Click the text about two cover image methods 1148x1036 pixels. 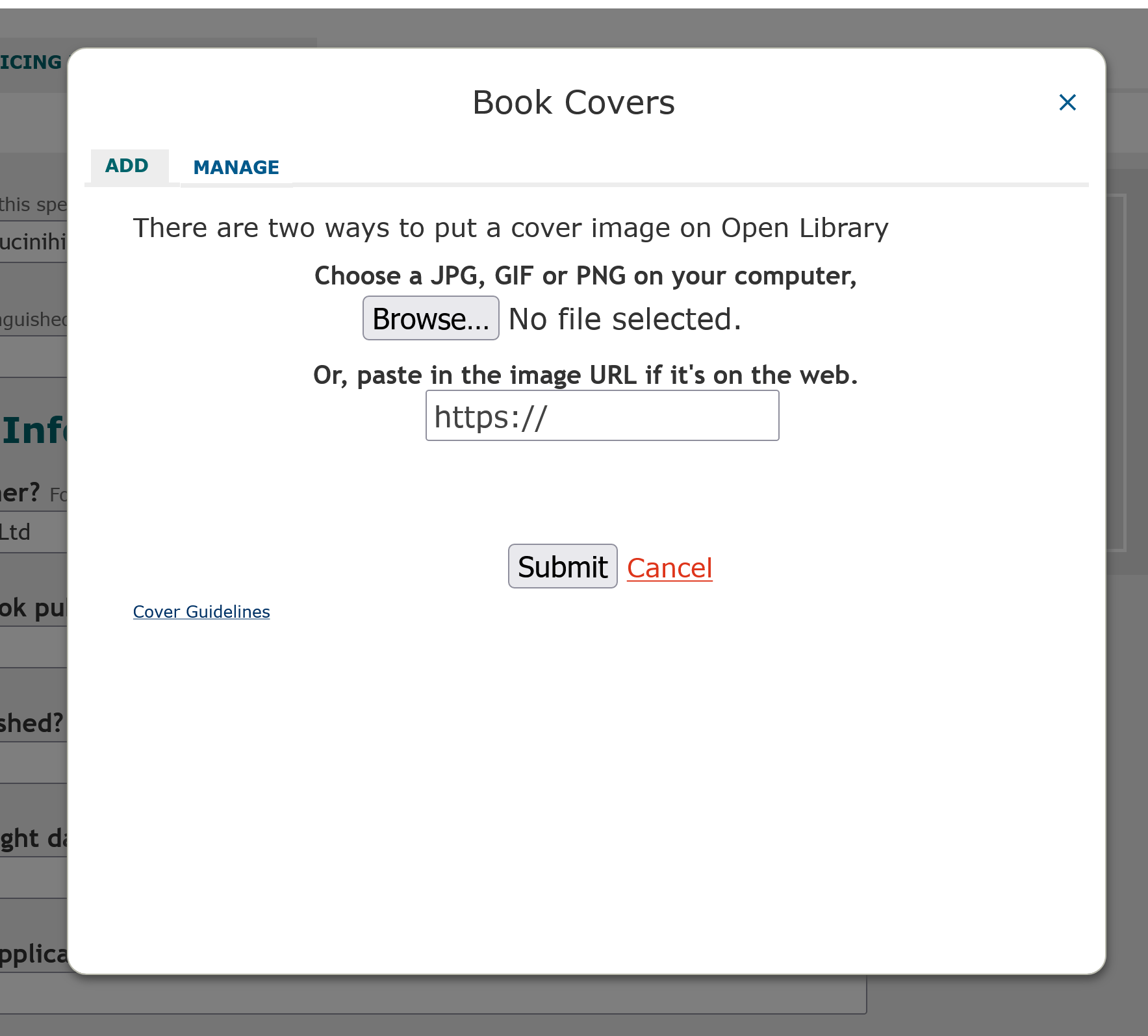pos(511,227)
